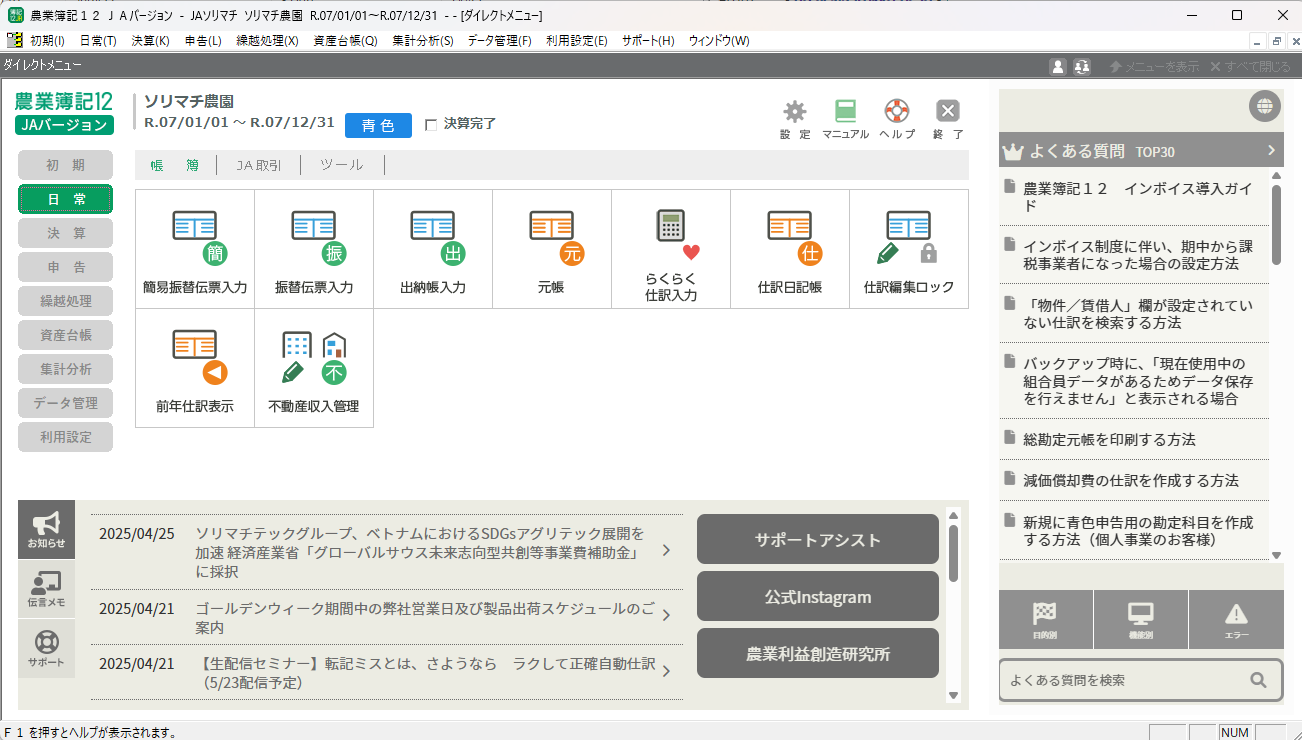
Task: Open the ウィンドウ(W) menu
Action: point(718,41)
